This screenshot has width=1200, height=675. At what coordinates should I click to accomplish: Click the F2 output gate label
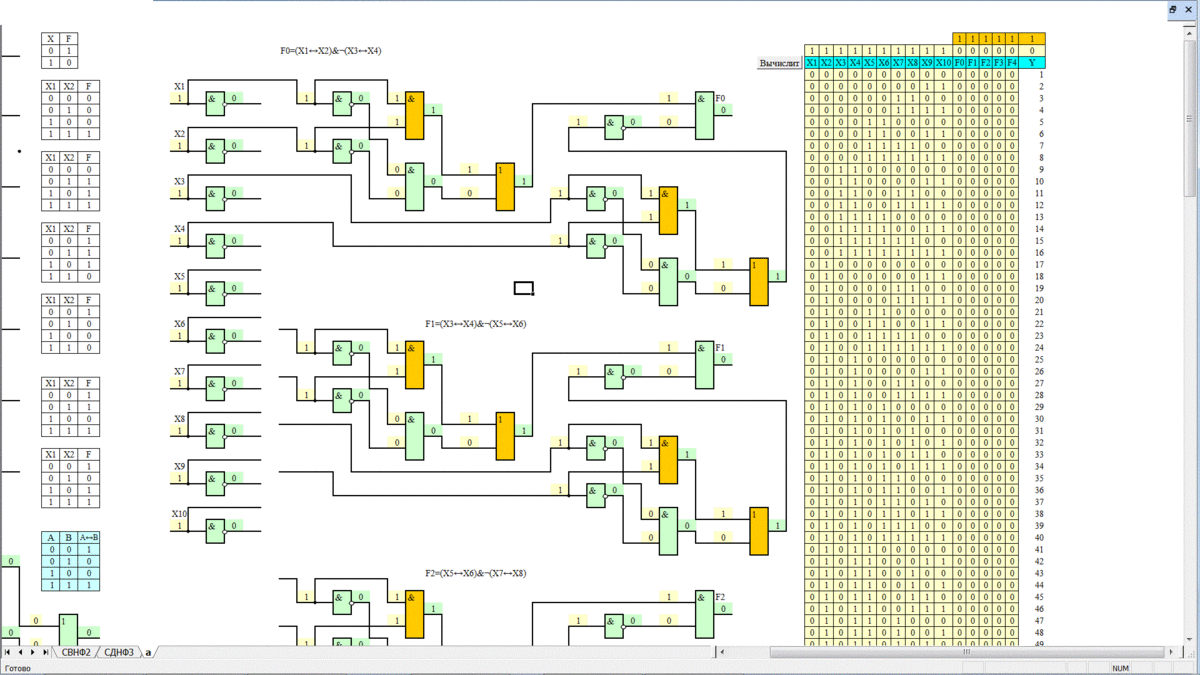pyautogui.click(x=720, y=597)
